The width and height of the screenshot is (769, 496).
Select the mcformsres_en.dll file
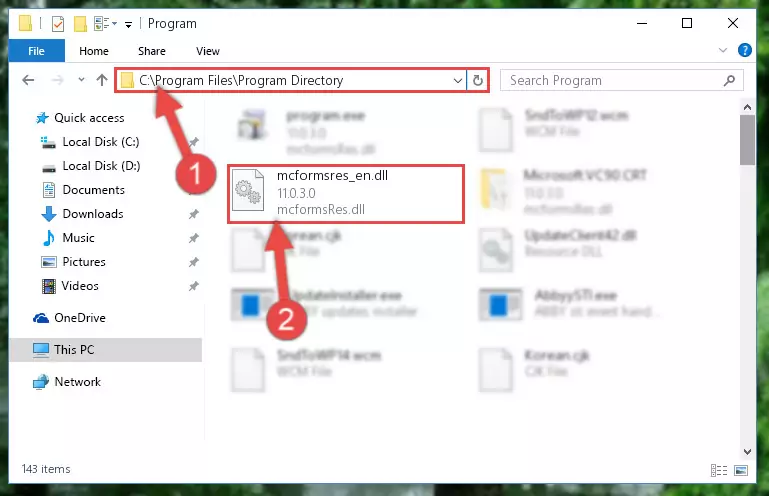(346, 194)
